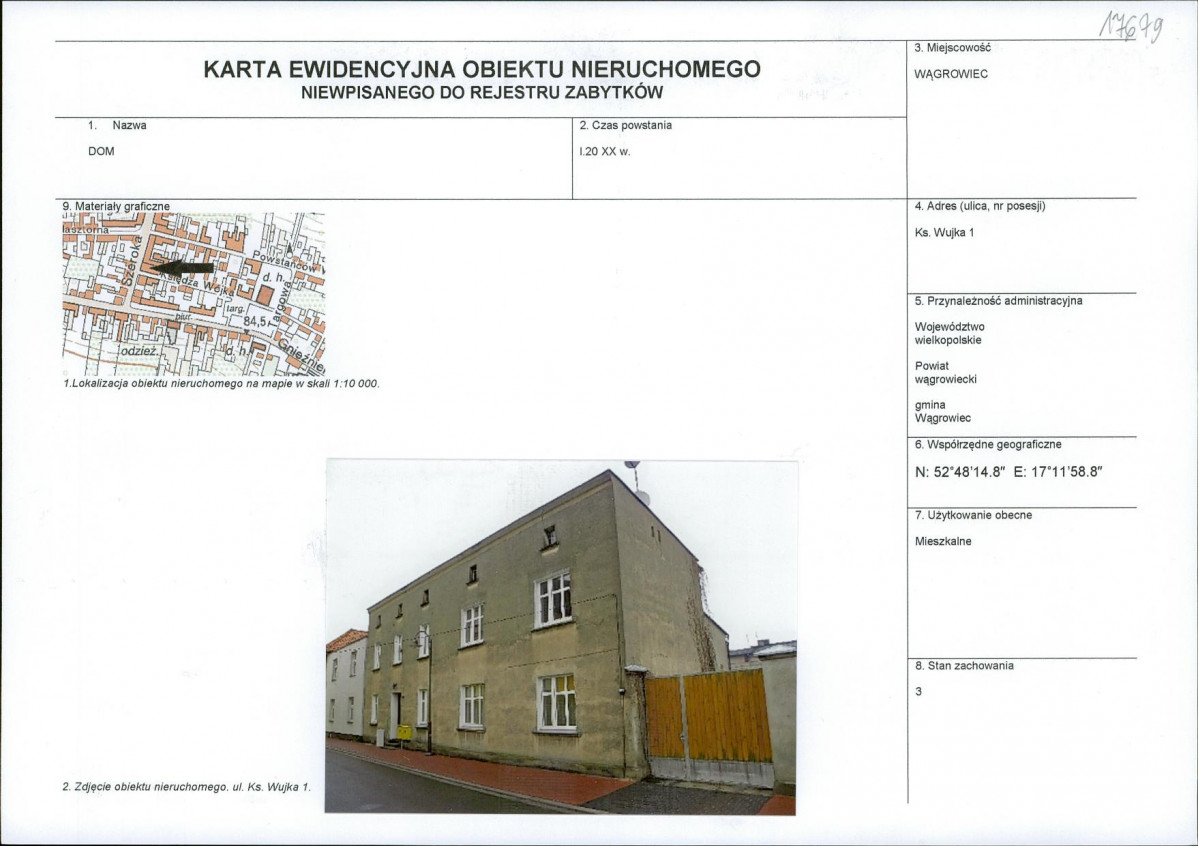The height and width of the screenshot is (846, 1198).
Task: Click the '9. Materiały graficzne' label
Action: pos(116,206)
